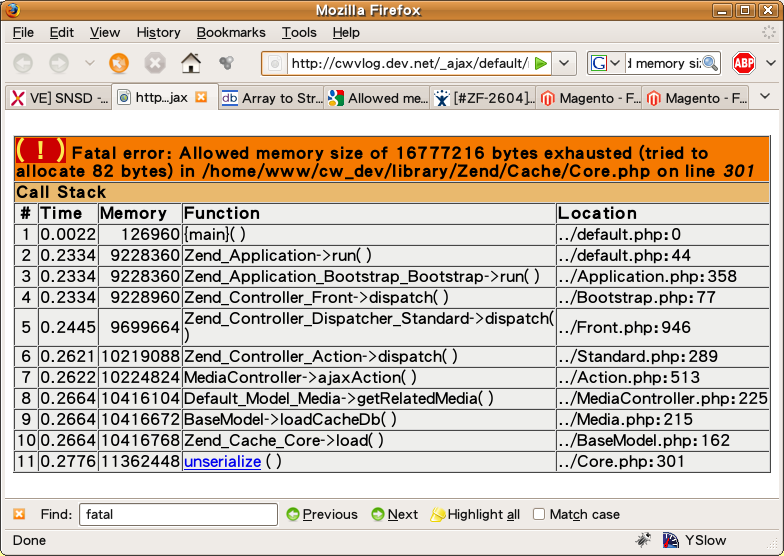The width and height of the screenshot is (784, 556).
Task: Click Previous in the find bar
Action: [321, 514]
